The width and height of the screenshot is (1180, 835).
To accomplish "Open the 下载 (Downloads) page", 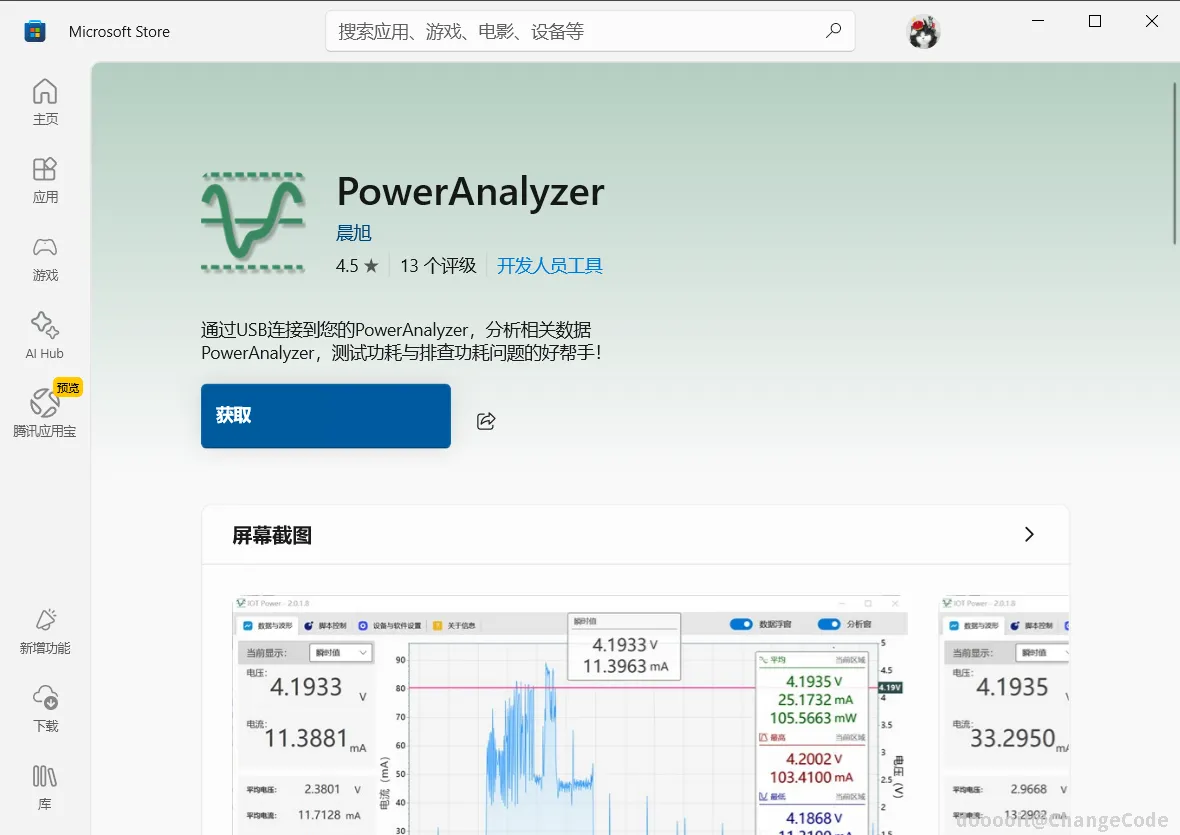I will click(44, 709).
